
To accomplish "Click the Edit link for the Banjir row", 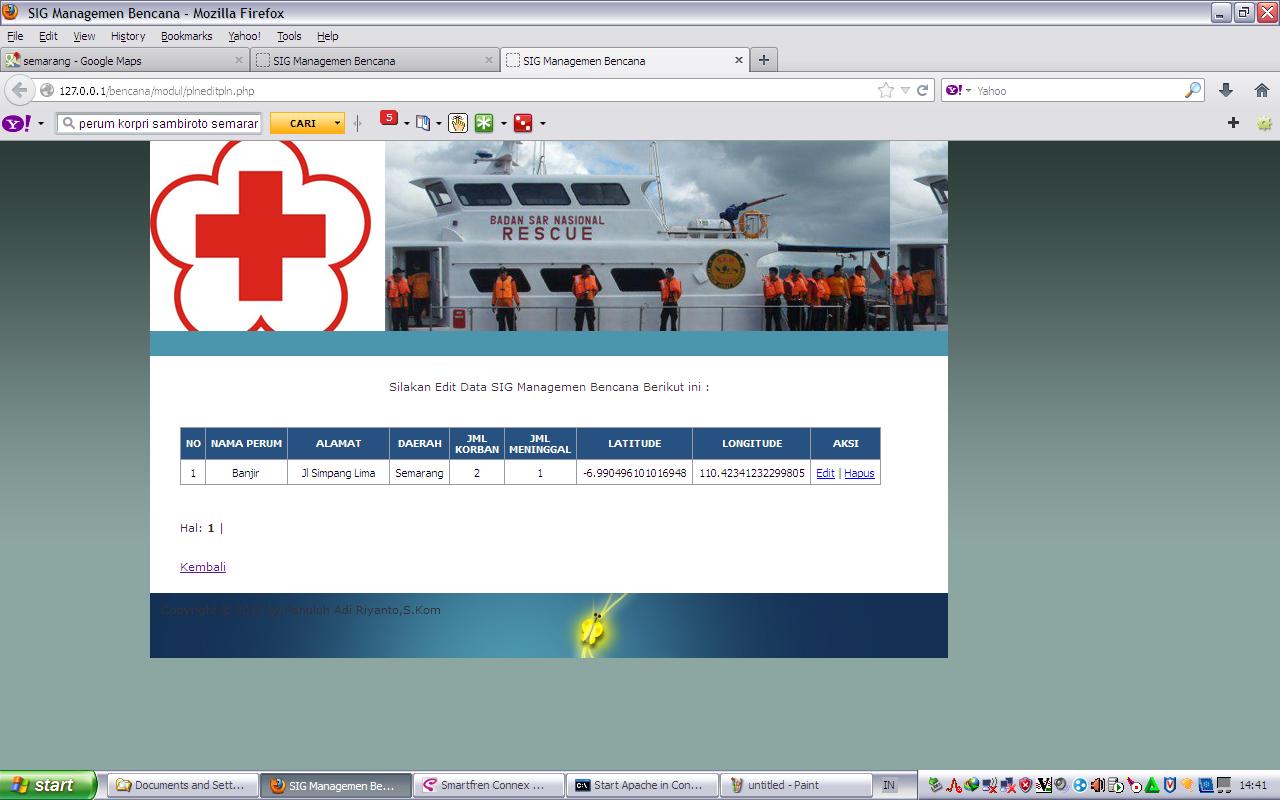I will click(825, 473).
